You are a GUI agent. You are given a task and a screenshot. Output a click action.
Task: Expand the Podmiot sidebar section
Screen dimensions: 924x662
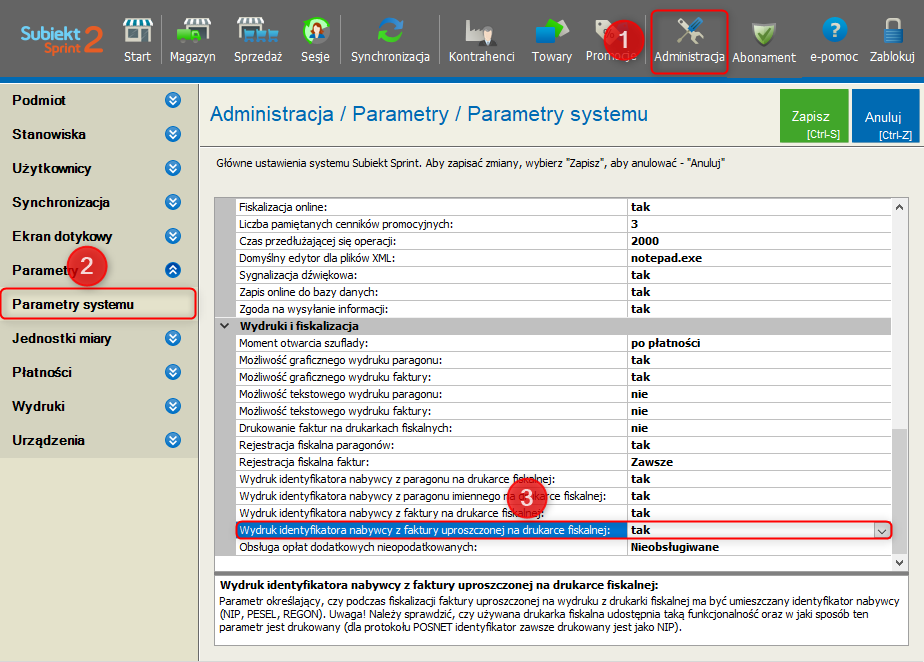[x=173, y=100]
